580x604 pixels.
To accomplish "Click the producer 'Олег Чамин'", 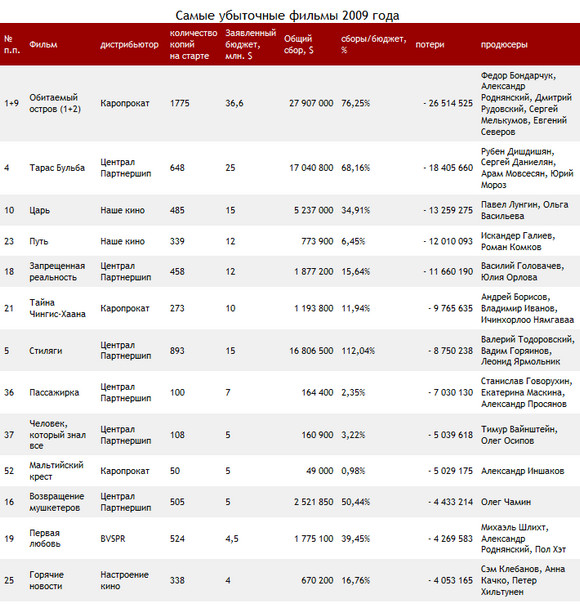I will pyautogui.click(x=506, y=502).
